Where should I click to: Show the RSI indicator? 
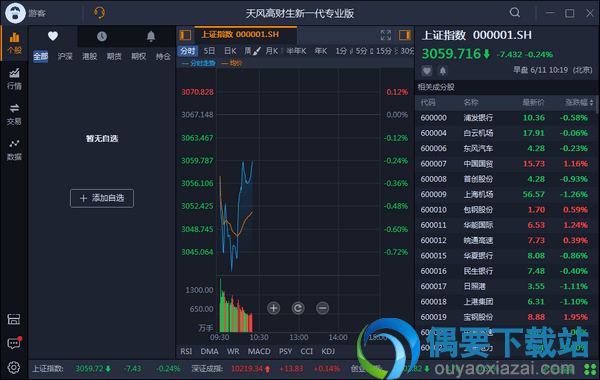(186, 351)
